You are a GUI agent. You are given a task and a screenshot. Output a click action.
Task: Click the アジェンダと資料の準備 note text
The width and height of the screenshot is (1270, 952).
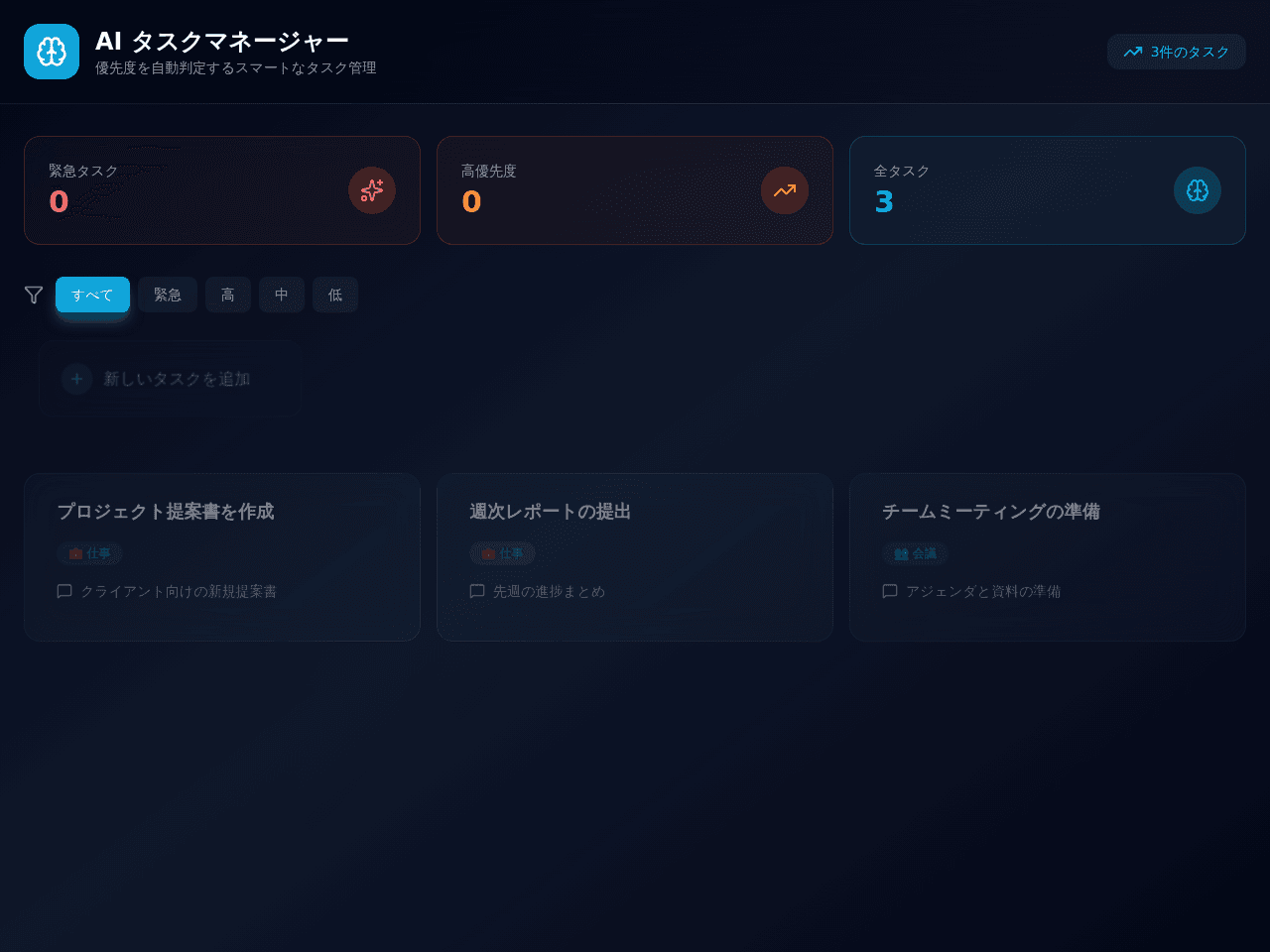pos(983,591)
